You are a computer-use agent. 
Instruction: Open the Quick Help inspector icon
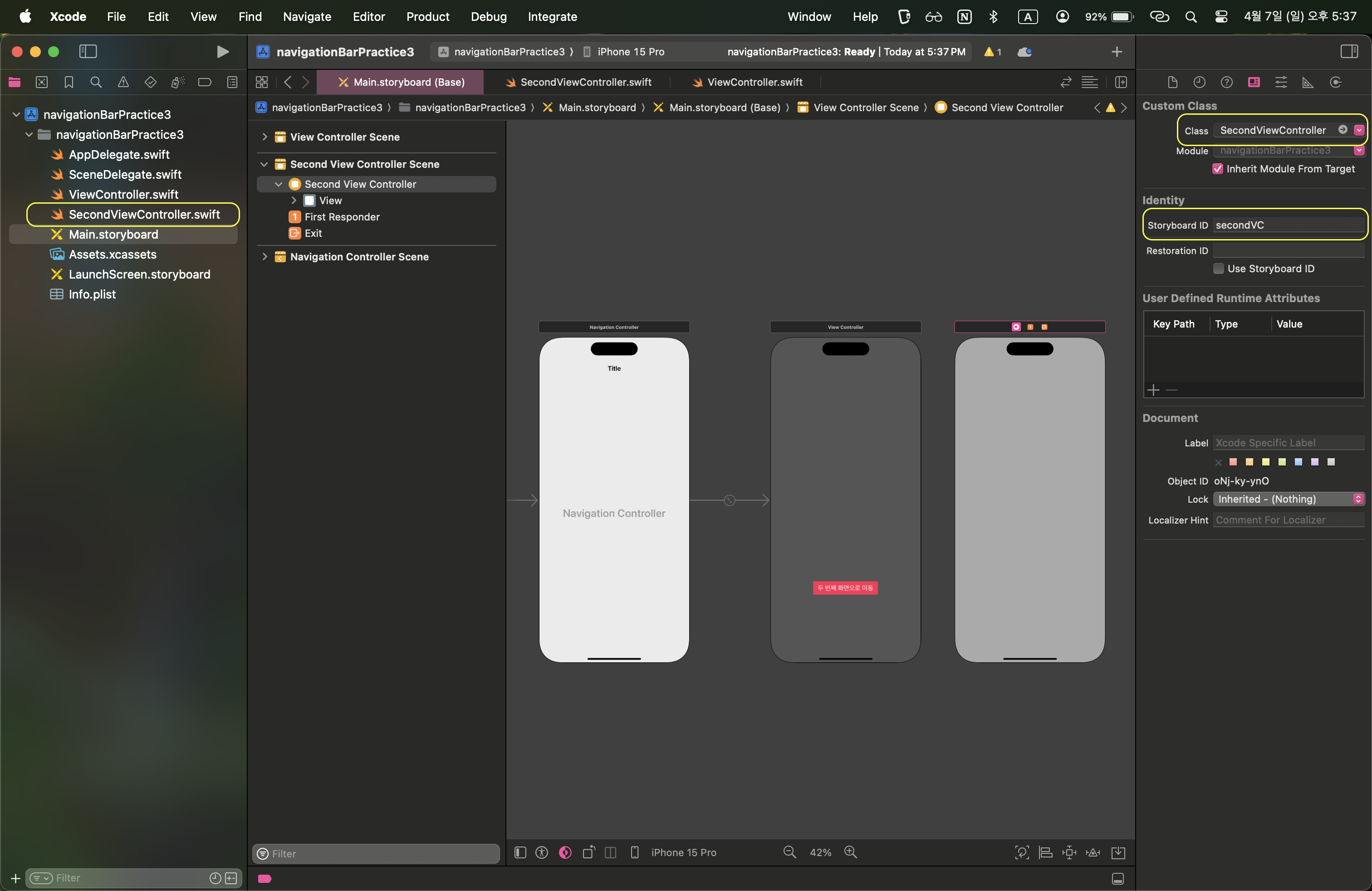point(1227,83)
